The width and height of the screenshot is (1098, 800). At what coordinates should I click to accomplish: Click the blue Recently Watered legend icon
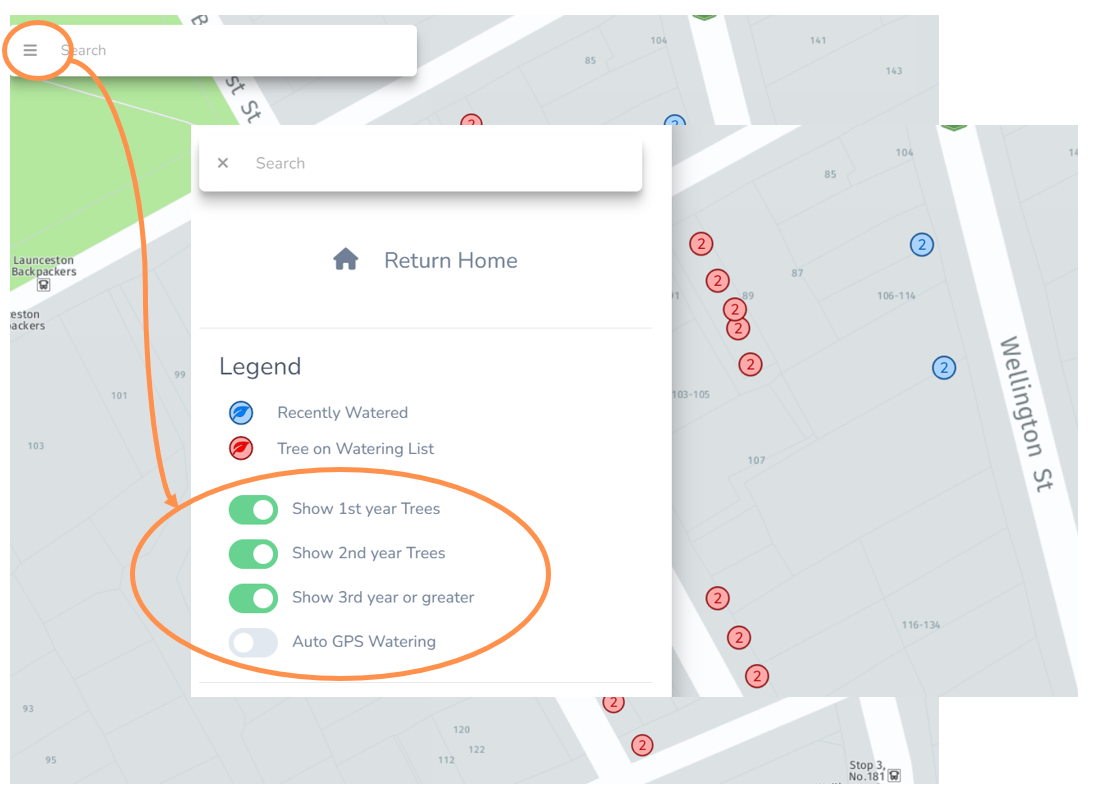[x=241, y=413]
